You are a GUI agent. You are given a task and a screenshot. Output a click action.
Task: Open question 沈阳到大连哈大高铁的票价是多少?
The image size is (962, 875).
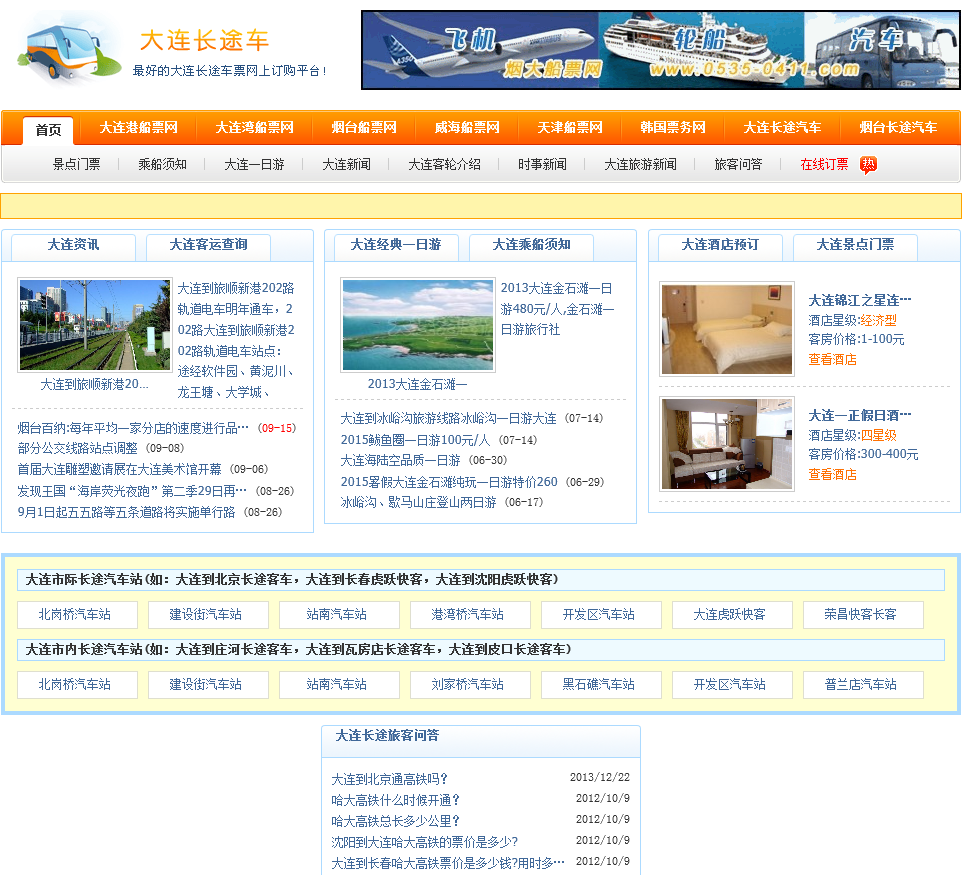[x=425, y=842]
